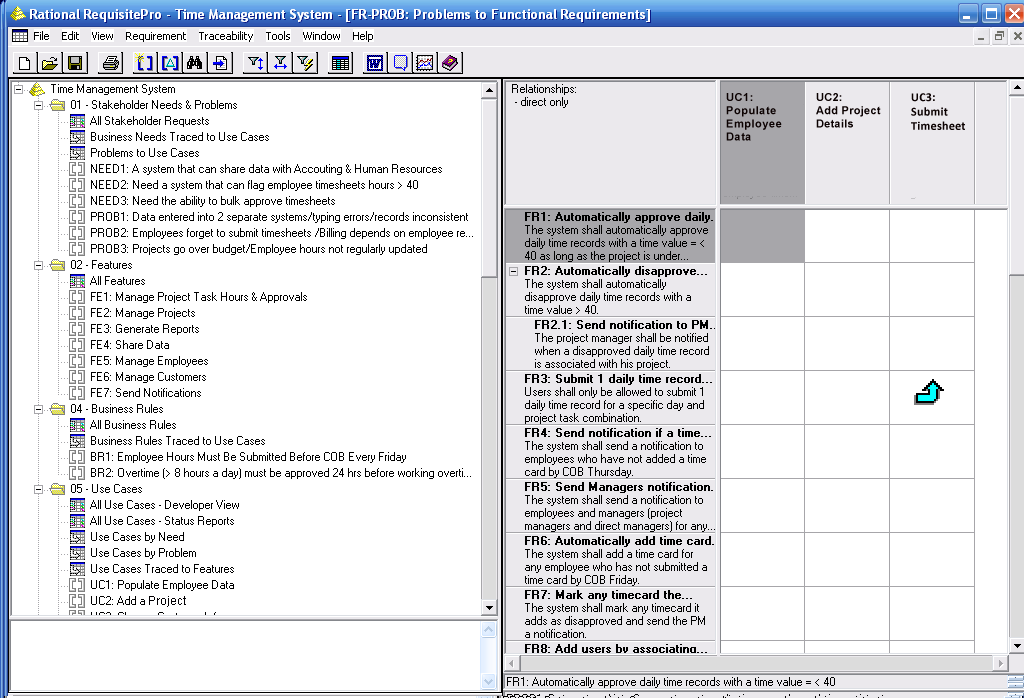
Task: Select NEED2 flag employee timesheets requirement
Action: pyautogui.click(x=254, y=185)
